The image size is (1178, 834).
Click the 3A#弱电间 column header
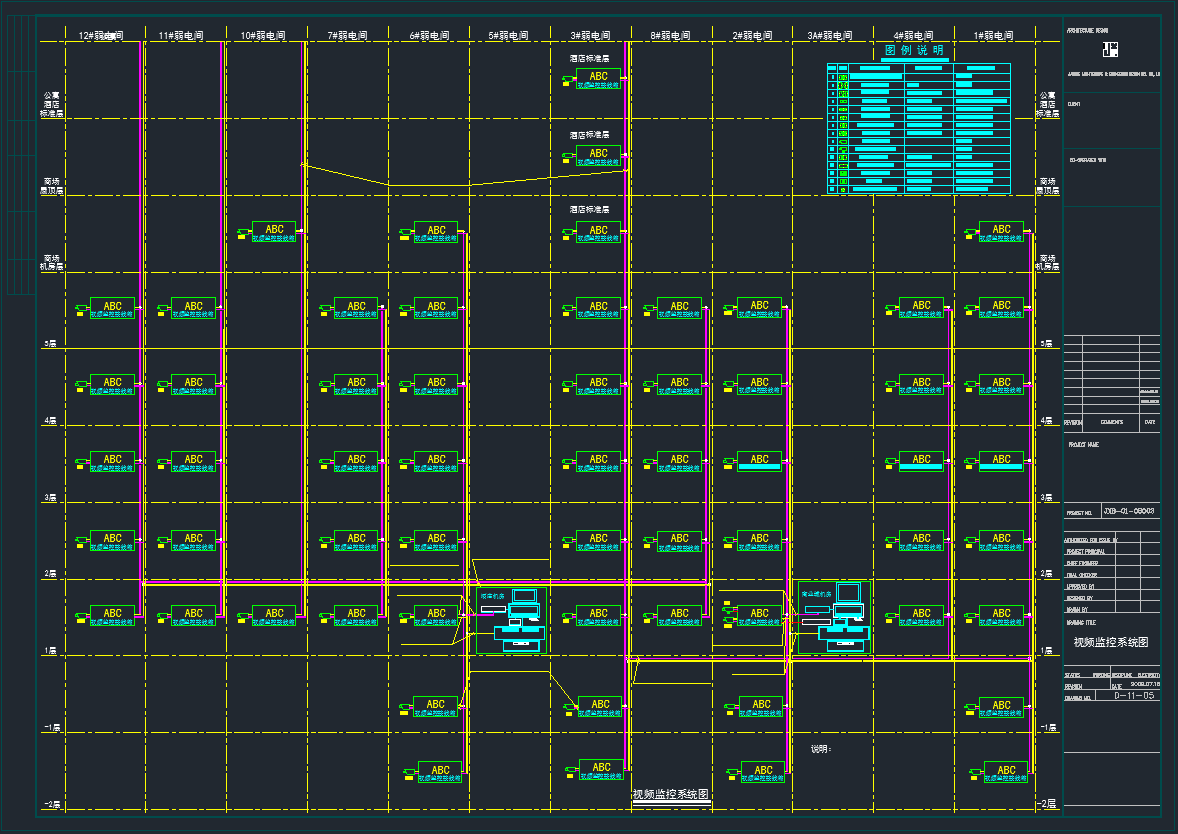click(829, 36)
